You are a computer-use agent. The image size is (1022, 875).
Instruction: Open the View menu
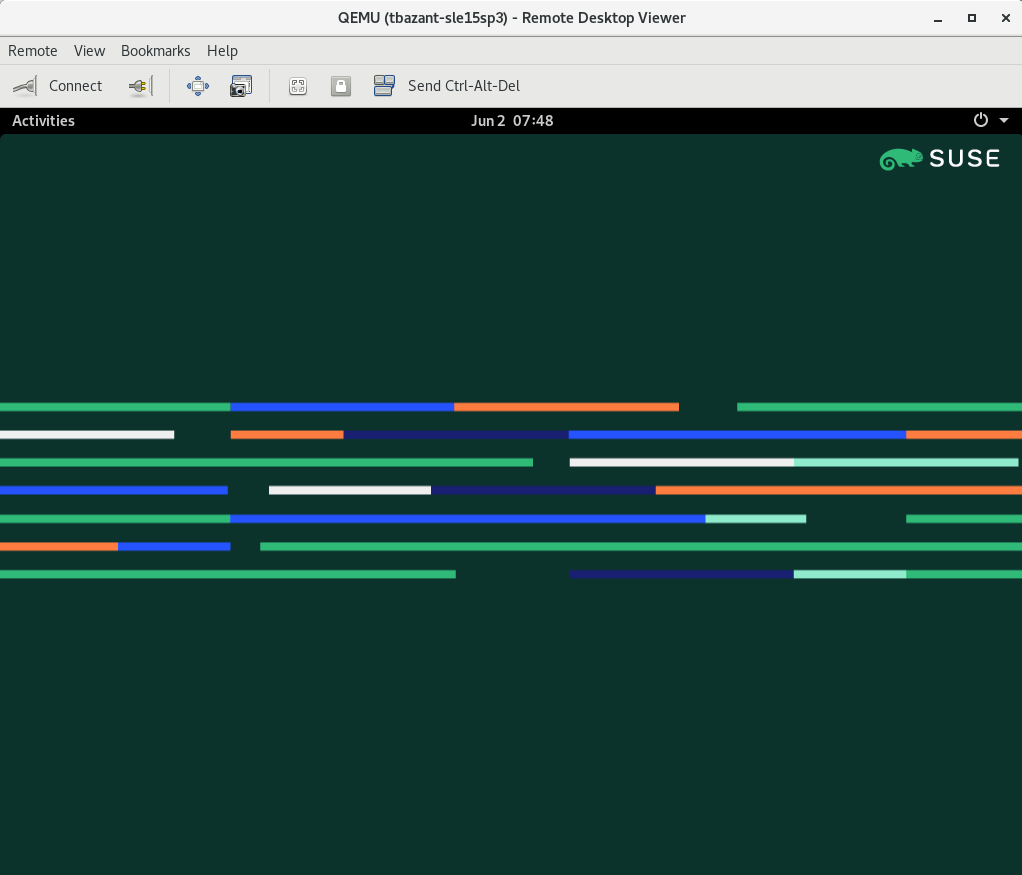[89, 51]
